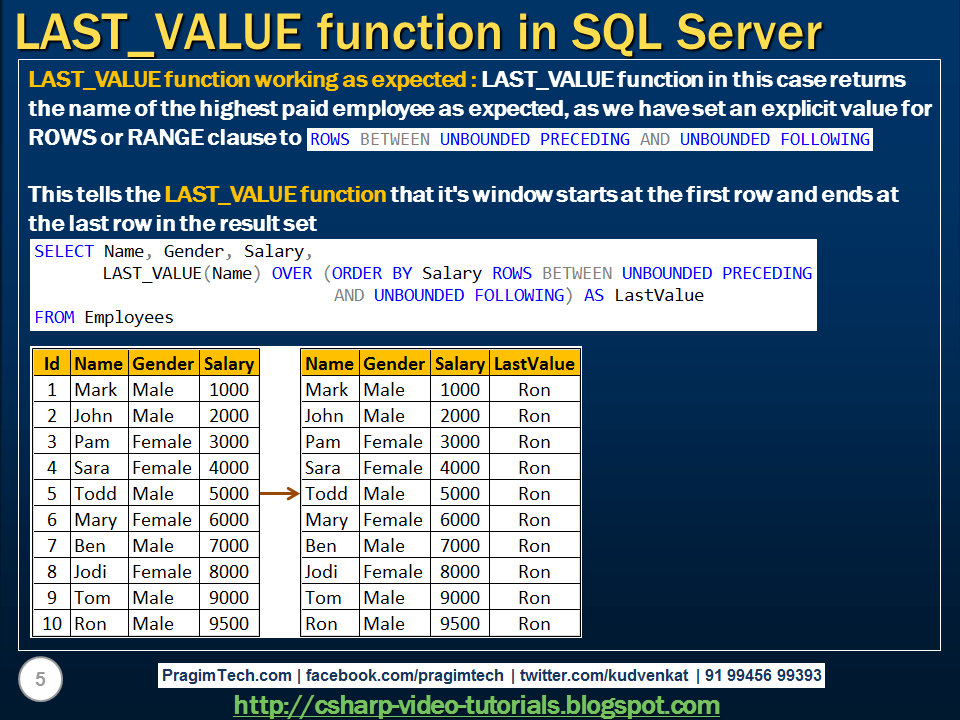The width and height of the screenshot is (960, 720).
Task: Click the Gender header of right table
Action: [x=394, y=363]
